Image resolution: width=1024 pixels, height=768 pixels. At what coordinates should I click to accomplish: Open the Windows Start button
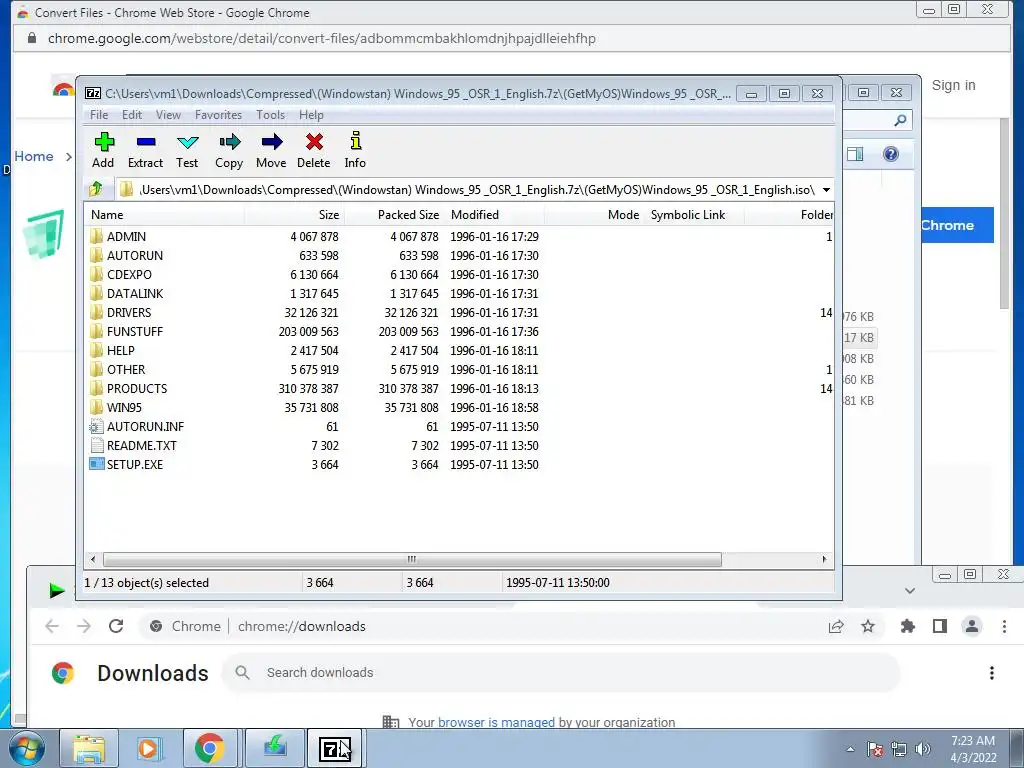(26, 748)
